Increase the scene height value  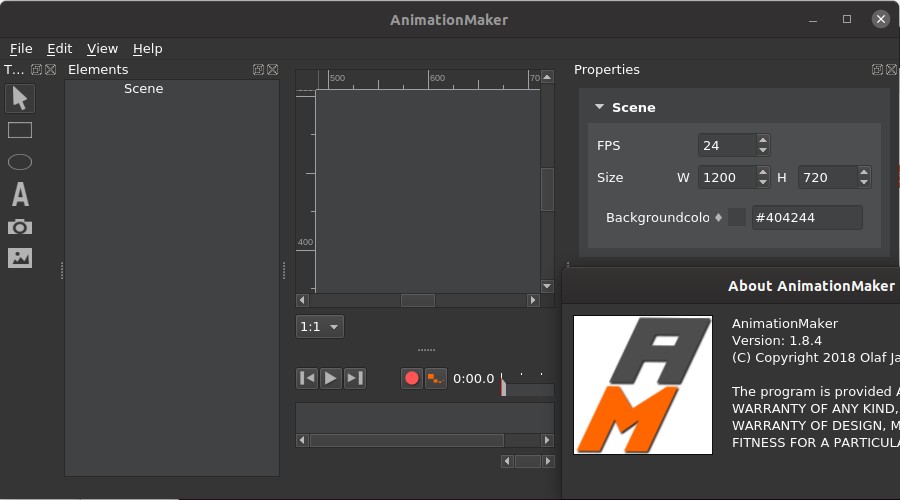coord(864,172)
